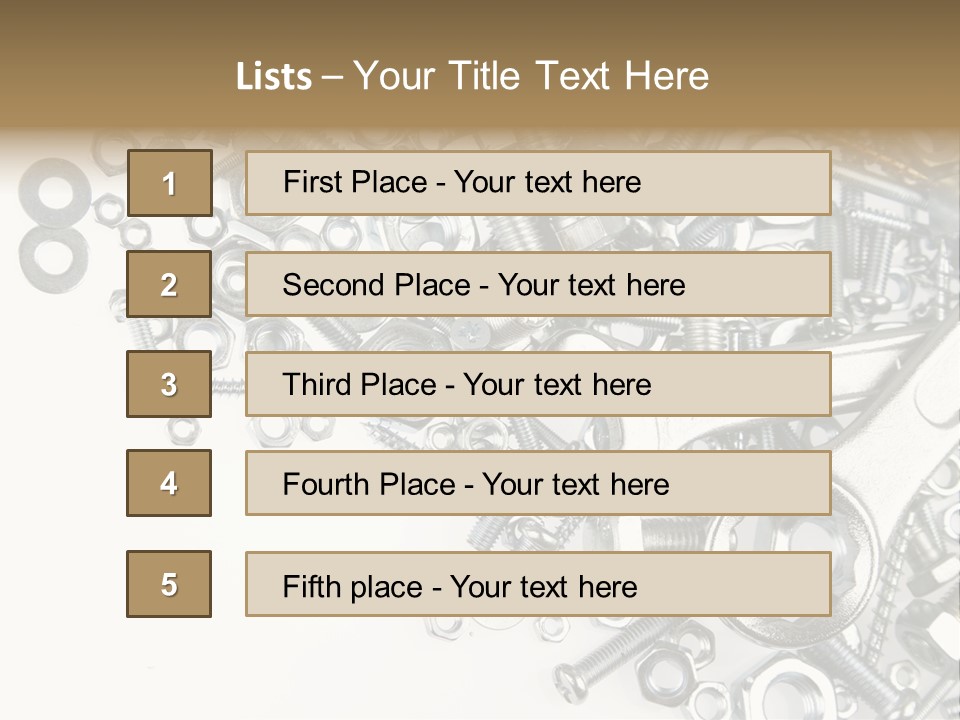Click the number 1 box

tap(169, 183)
